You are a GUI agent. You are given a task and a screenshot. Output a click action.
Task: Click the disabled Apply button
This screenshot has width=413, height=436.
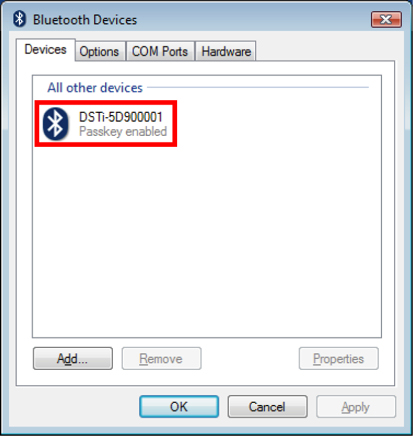[x=356, y=407]
